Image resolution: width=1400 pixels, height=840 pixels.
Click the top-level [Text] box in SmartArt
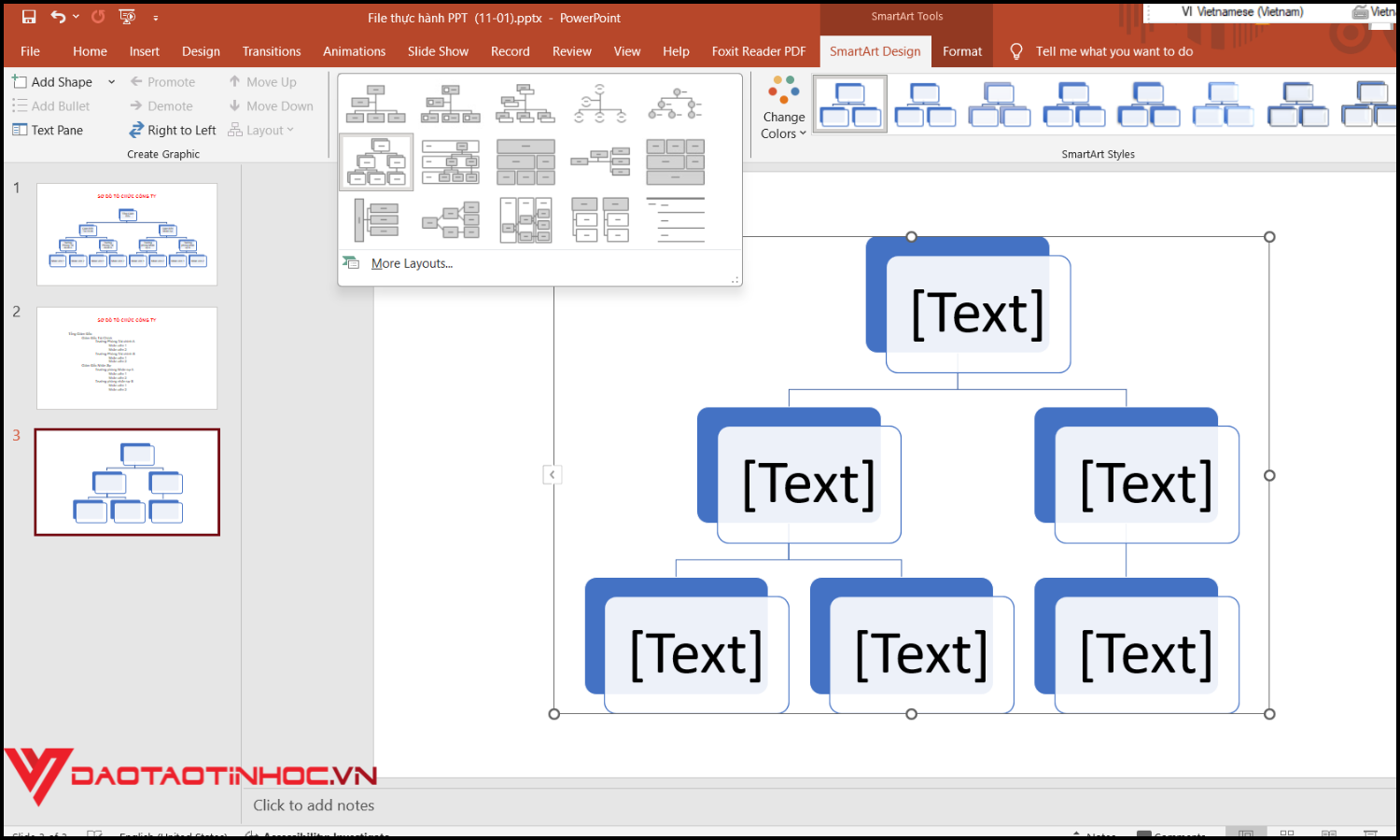click(x=976, y=314)
